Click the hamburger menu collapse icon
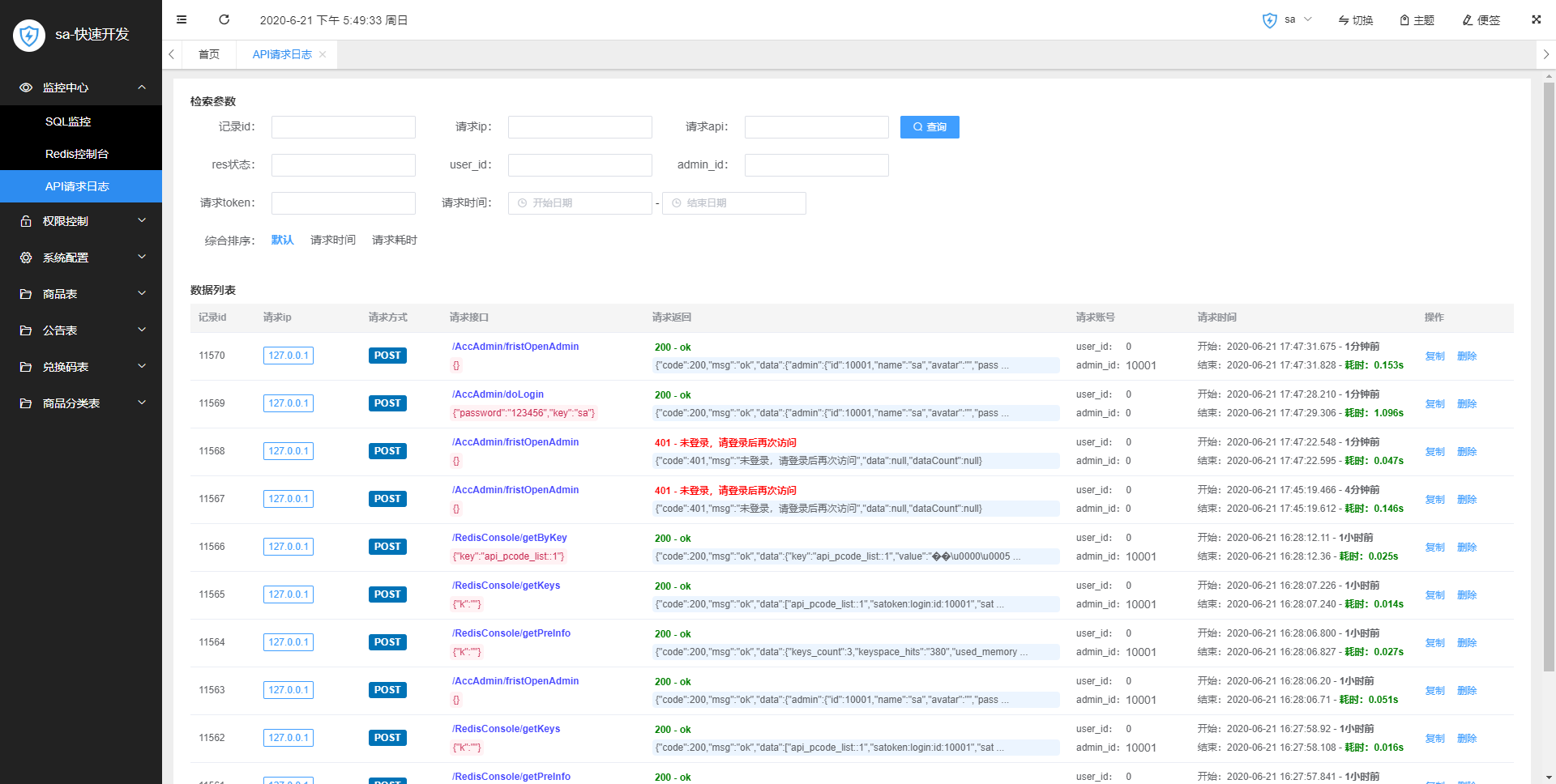This screenshot has height=784, width=1556. click(x=182, y=19)
